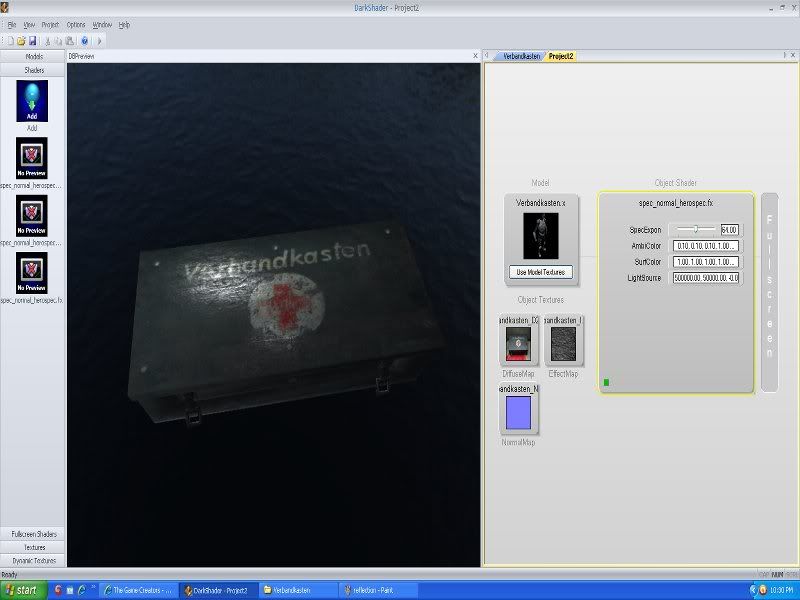Viewport: 800px width, 600px height.
Task: Click the Paste toolbar icon
Action: (70, 41)
